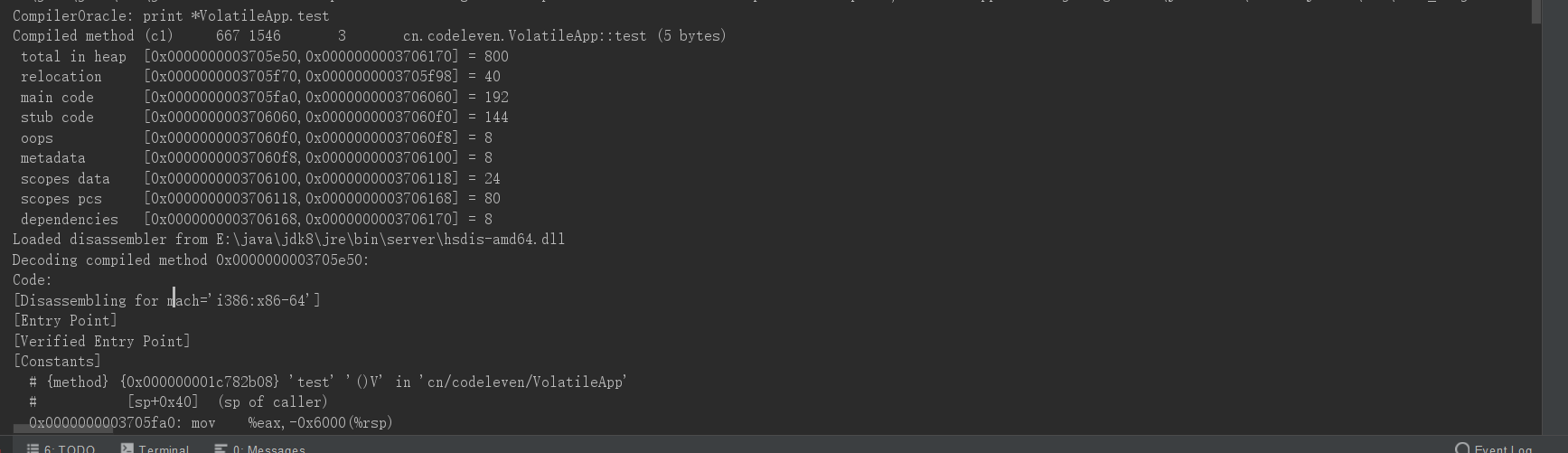Open the Event Log

pyautogui.click(x=1502, y=449)
